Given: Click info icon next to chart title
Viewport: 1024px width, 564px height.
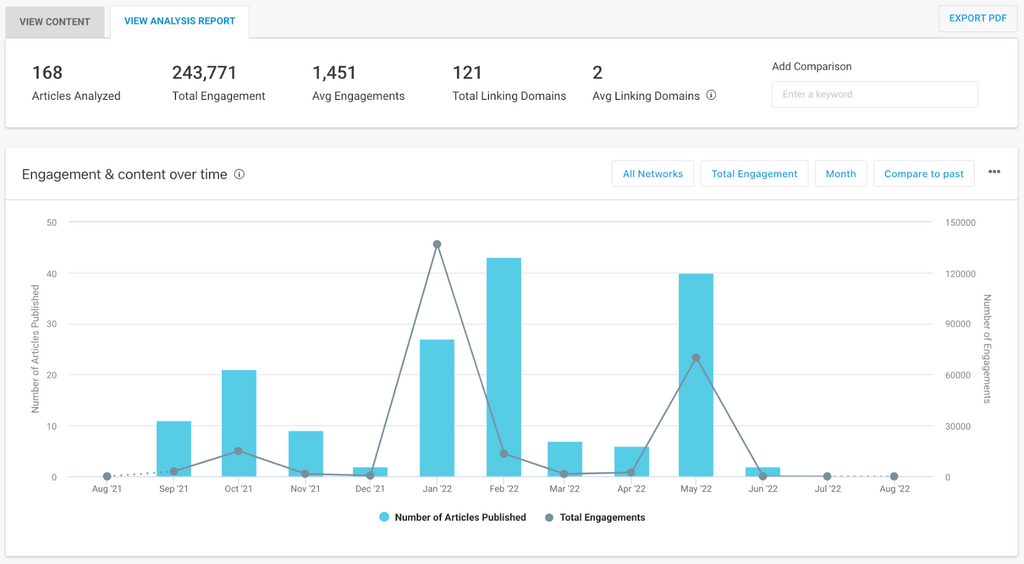Looking at the screenshot, I should tap(239, 174).
